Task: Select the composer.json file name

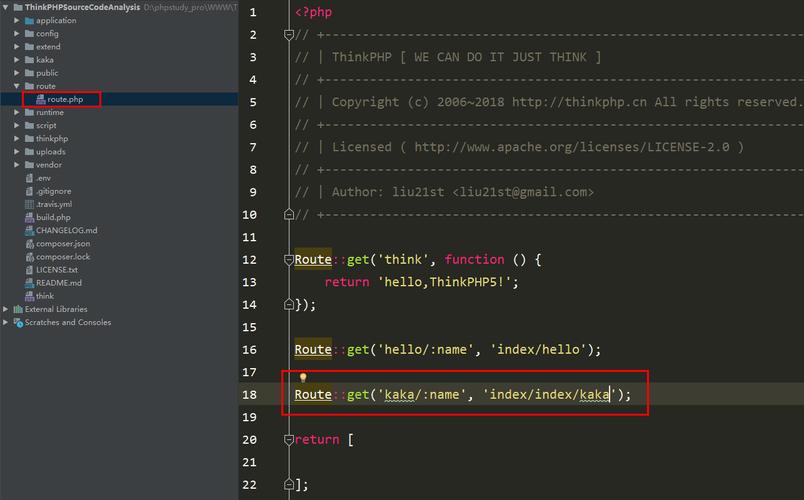Action: (63, 244)
